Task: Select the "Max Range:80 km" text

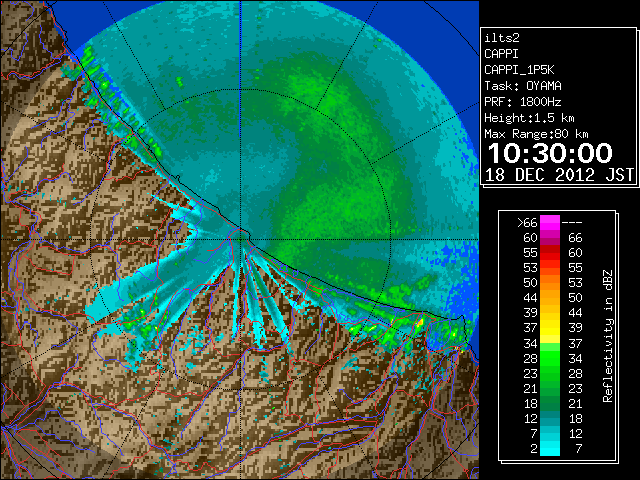Action: point(536,134)
